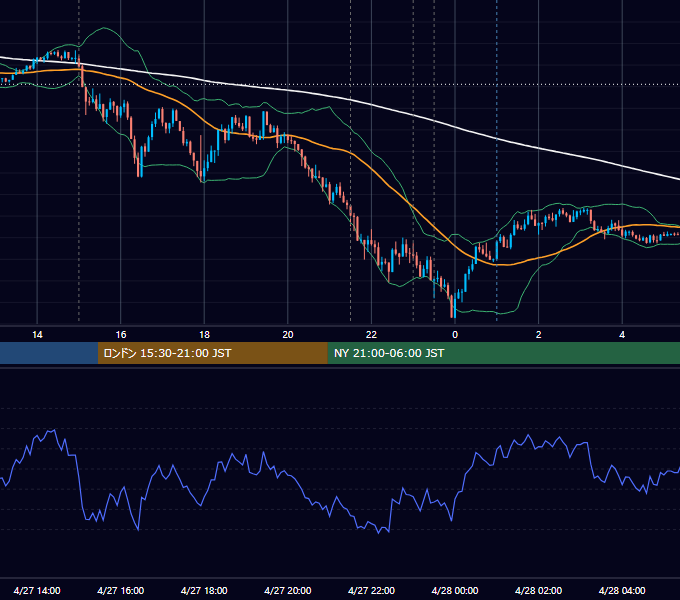Click the 4/27 14:00 label on the indicator axis
Screen dimensions: 680x600
[37, 590]
